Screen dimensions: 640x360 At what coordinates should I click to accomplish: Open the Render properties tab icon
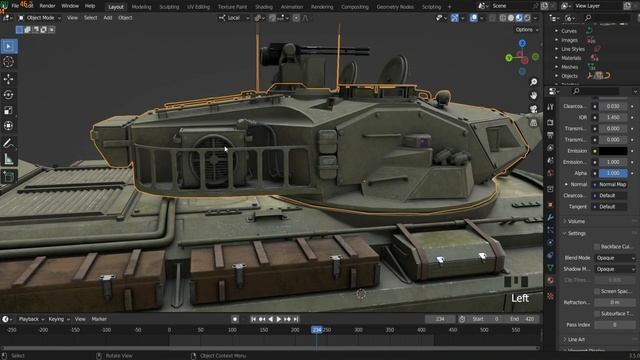[550, 122]
